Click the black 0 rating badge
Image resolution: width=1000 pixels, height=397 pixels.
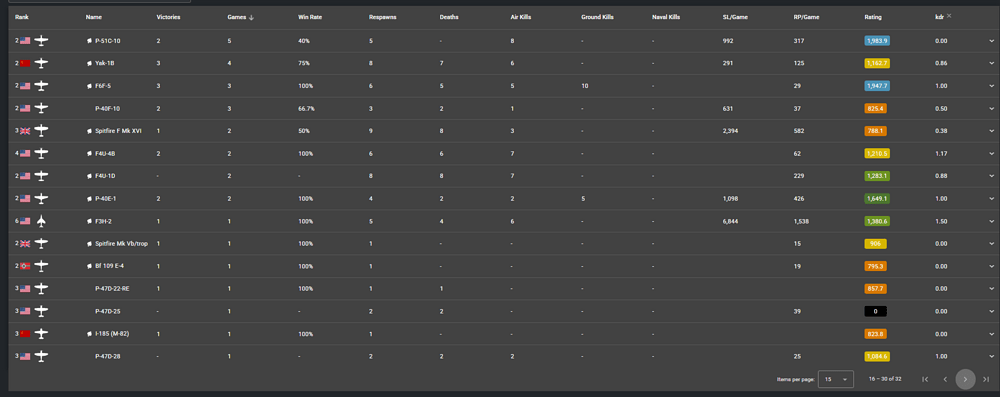(x=876, y=311)
